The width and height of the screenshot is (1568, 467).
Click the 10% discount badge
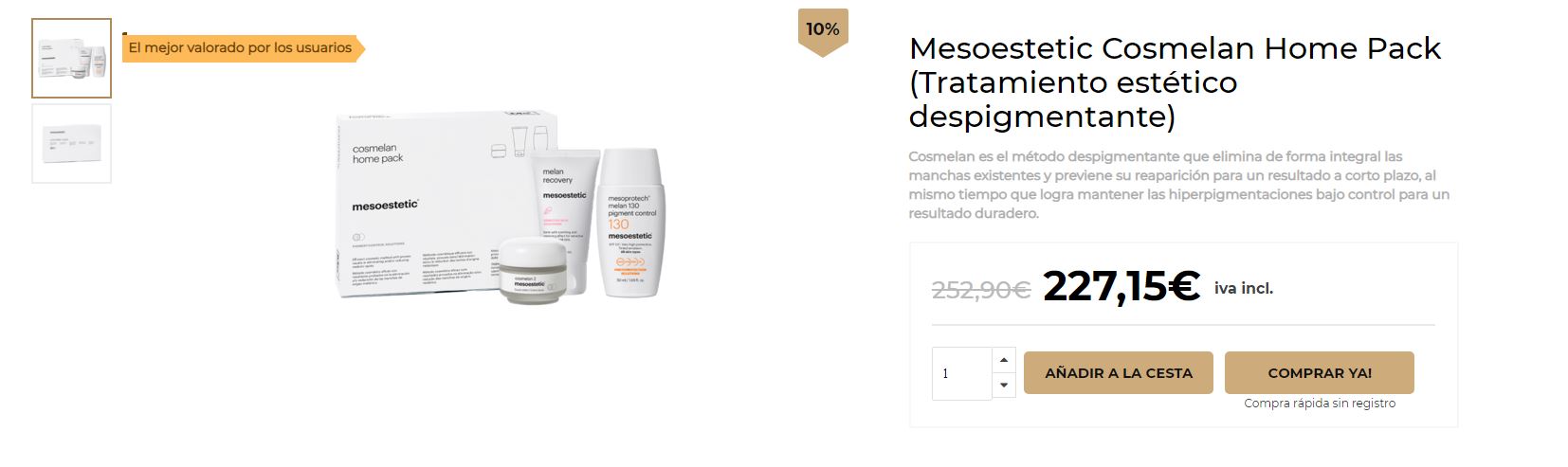(823, 32)
